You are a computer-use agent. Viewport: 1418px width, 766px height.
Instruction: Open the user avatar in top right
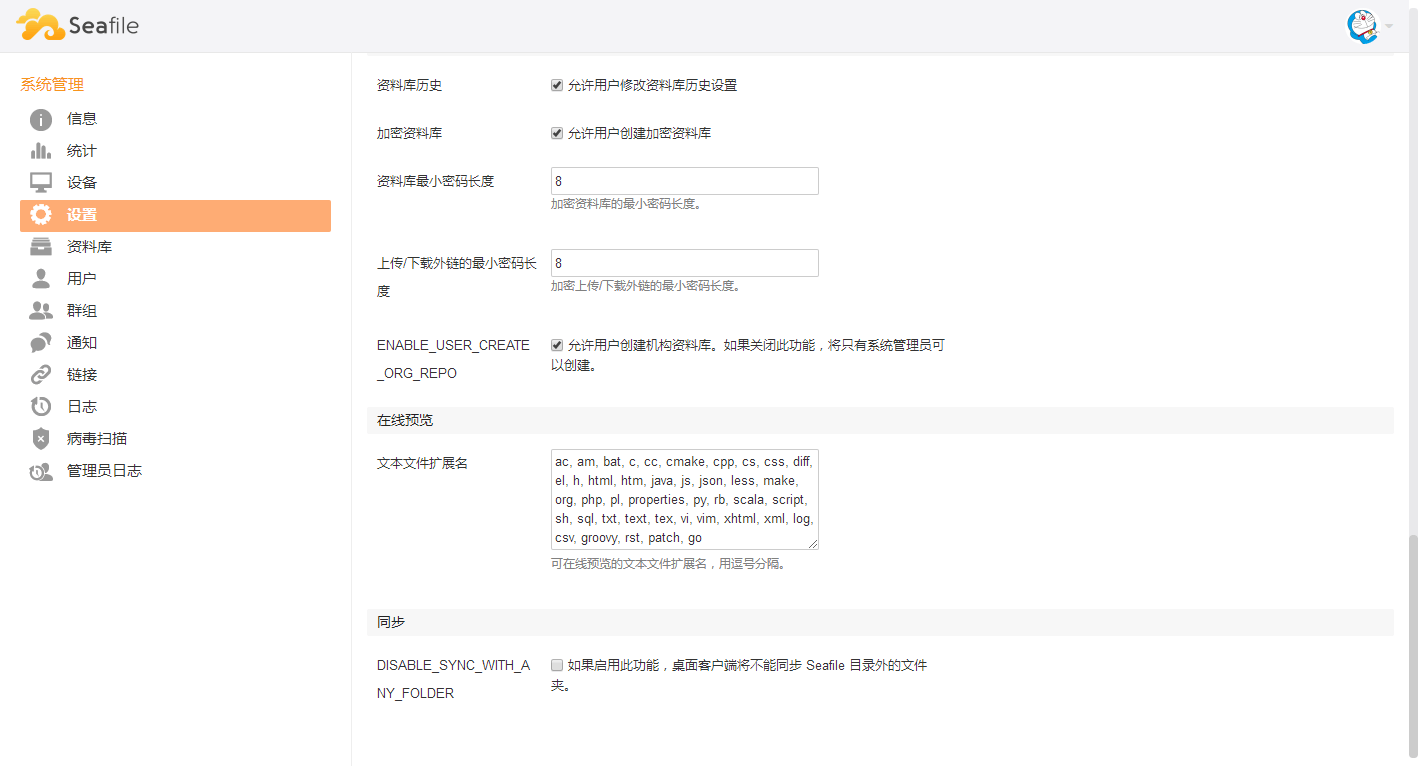(x=1362, y=26)
